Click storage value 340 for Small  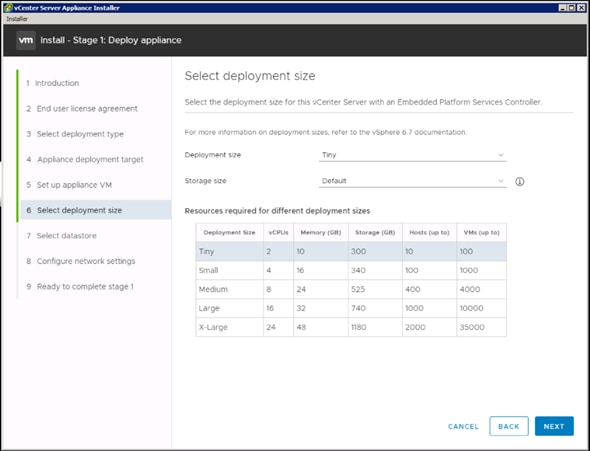click(x=358, y=270)
